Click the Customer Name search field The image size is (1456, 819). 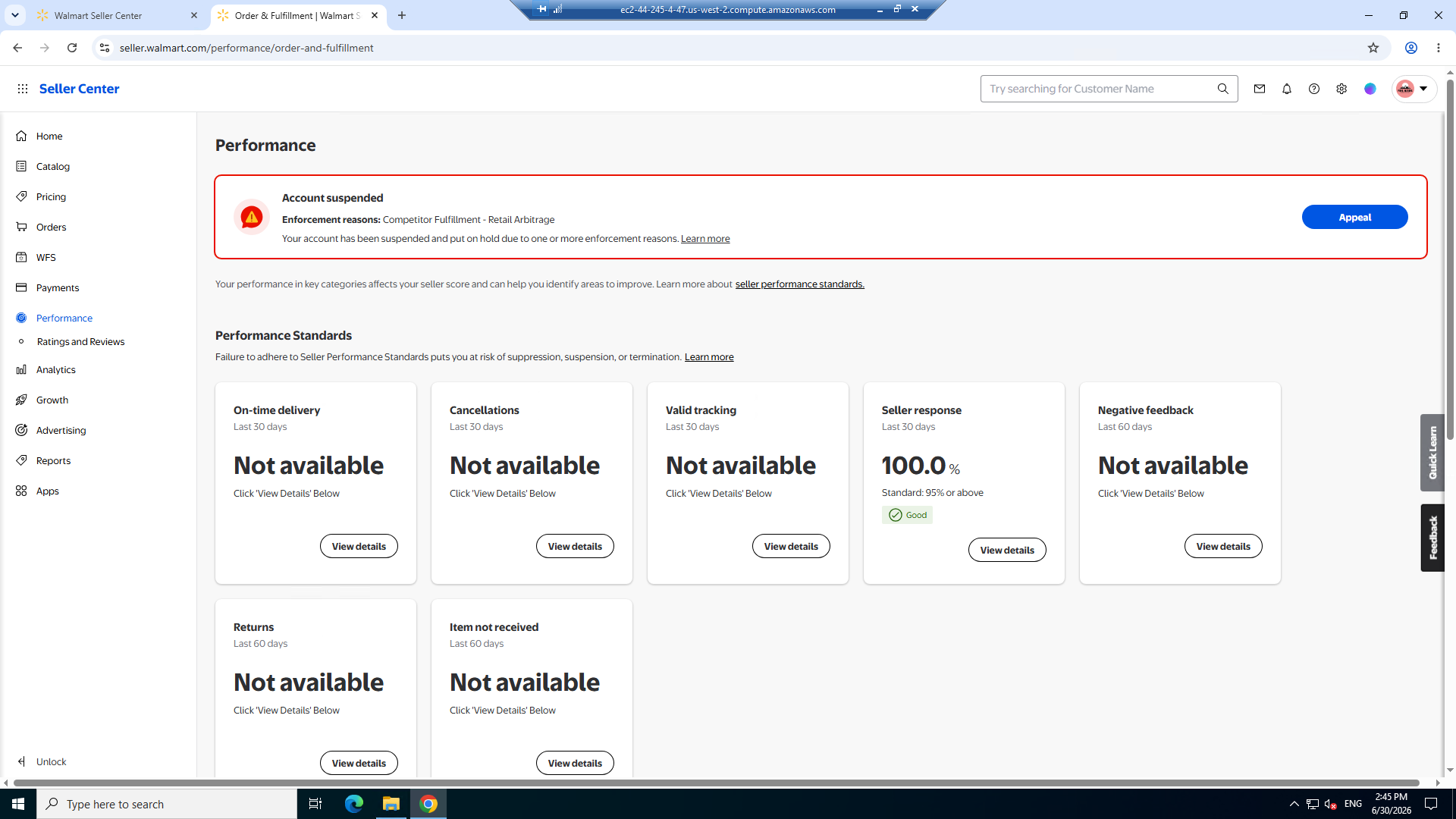[1100, 89]
